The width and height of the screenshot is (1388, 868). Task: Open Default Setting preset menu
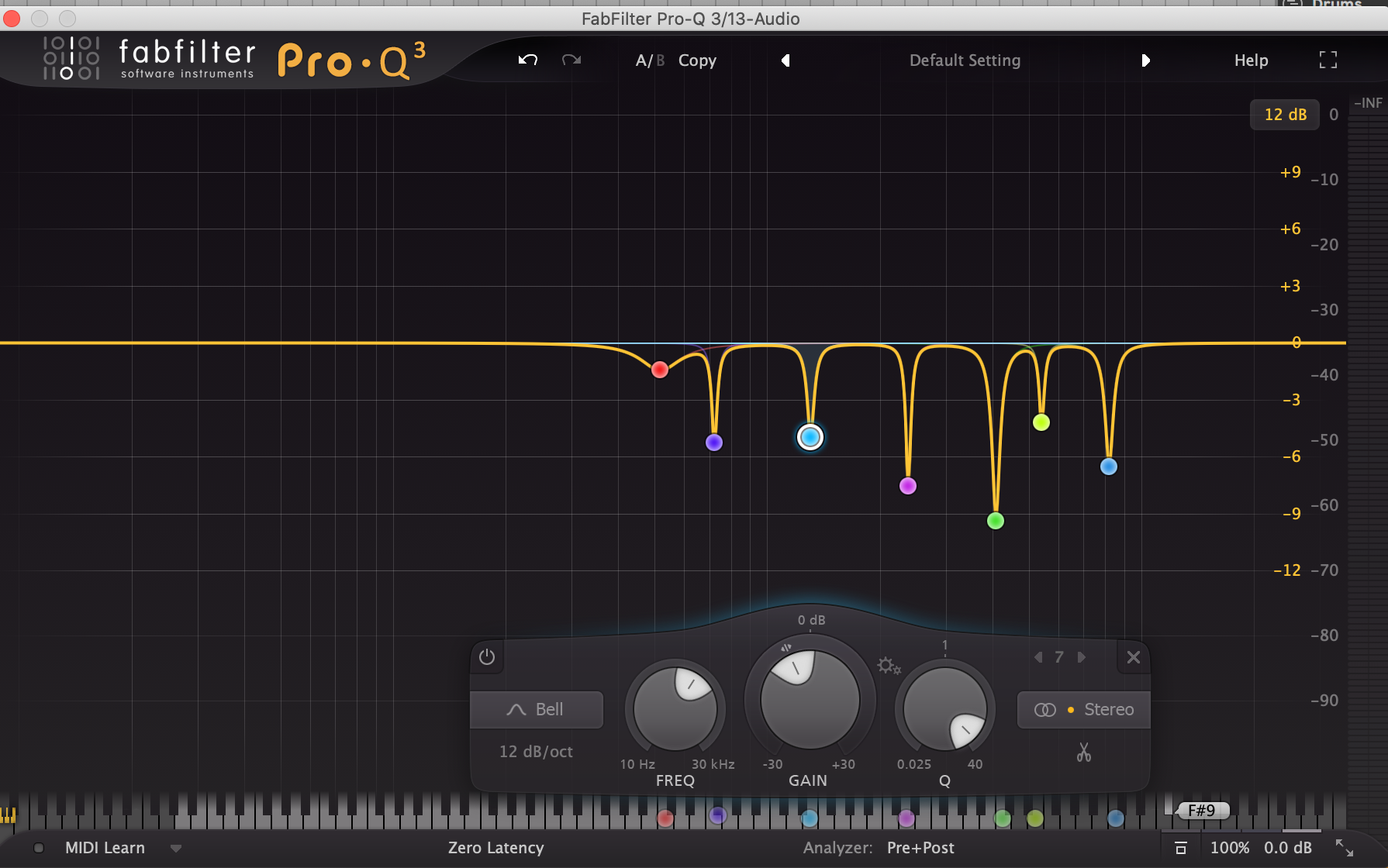[965, 60]
